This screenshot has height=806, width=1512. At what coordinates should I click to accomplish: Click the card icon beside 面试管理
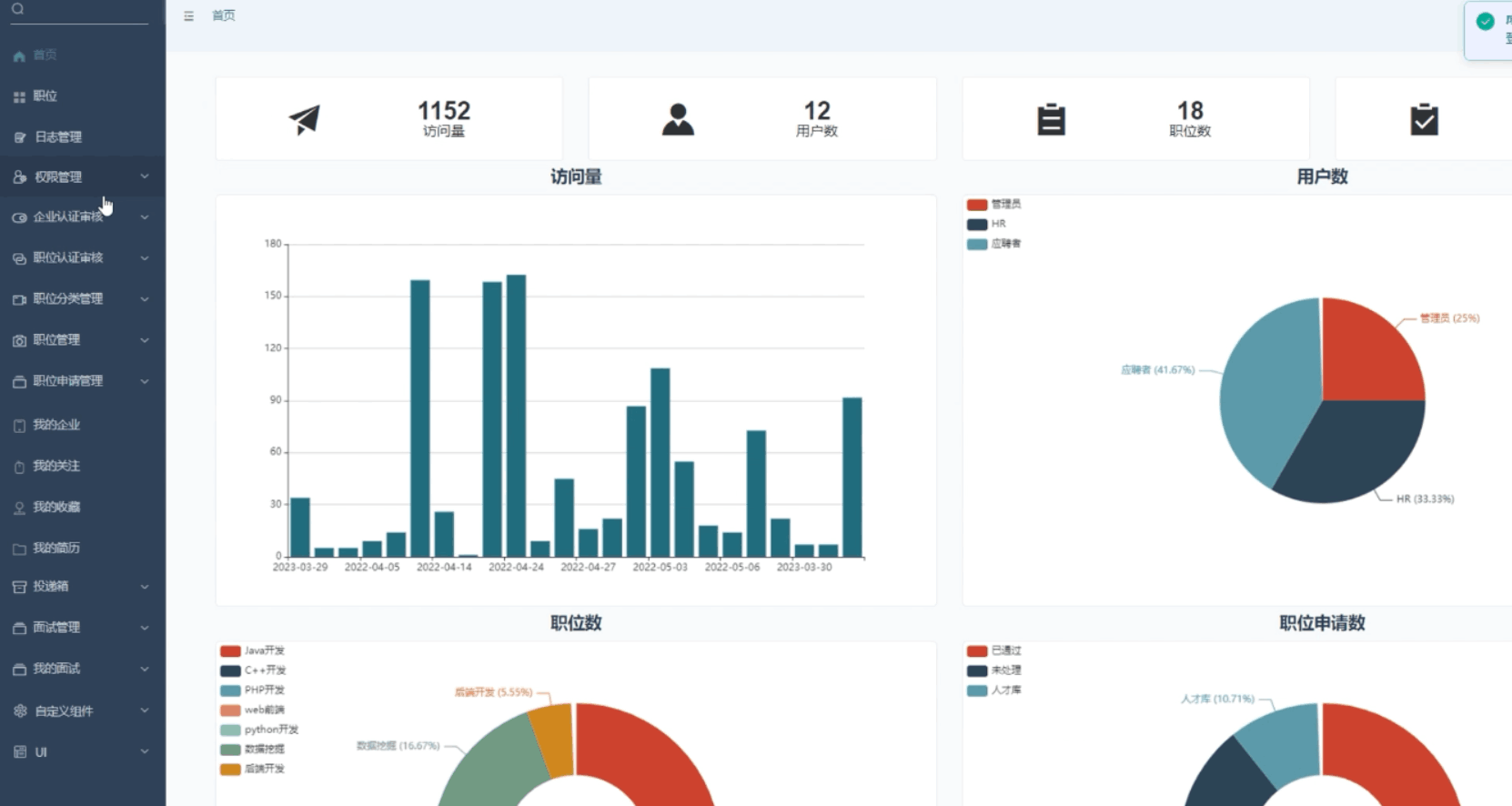(19, 629)
